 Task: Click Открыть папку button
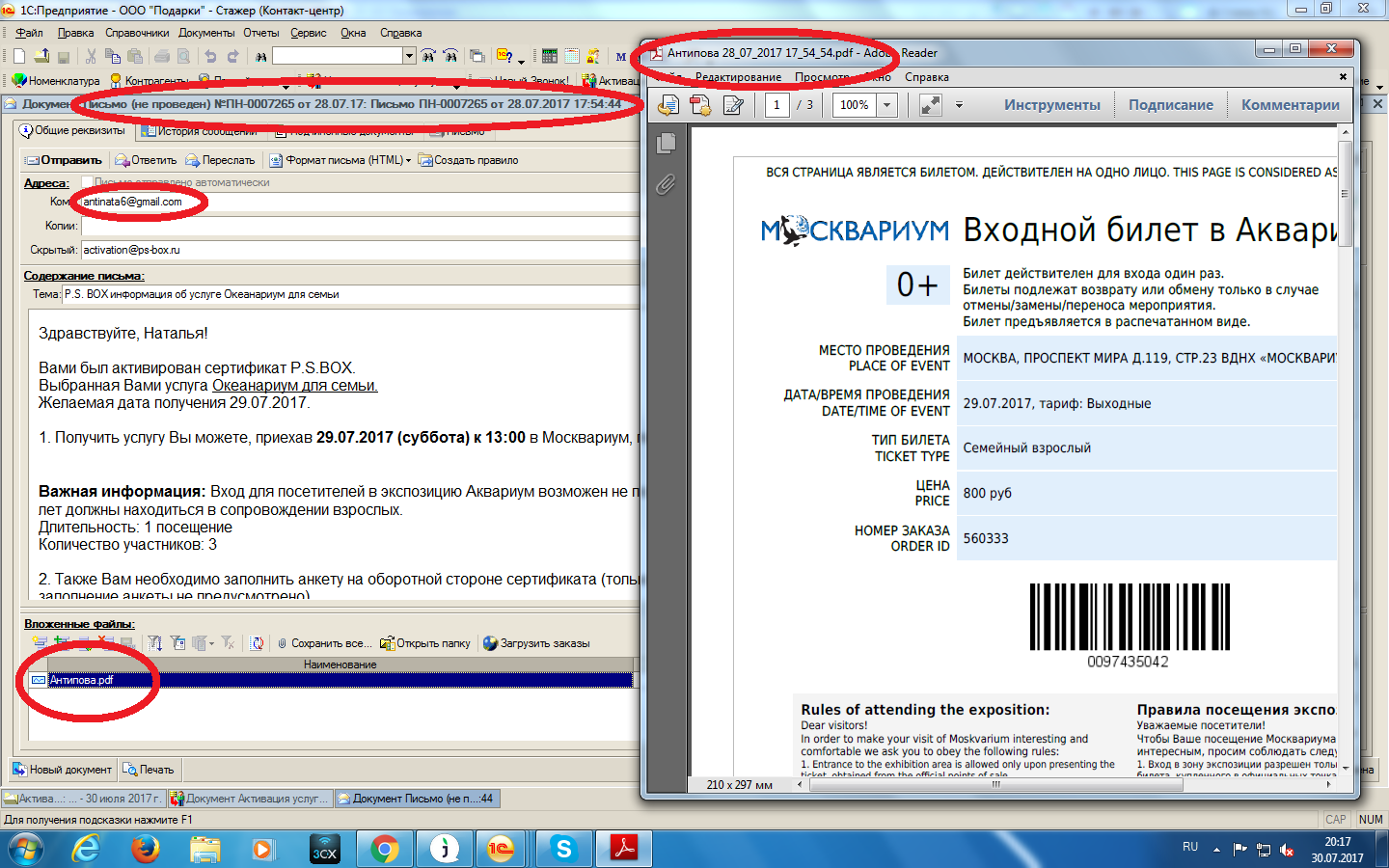tap(425, 643)
